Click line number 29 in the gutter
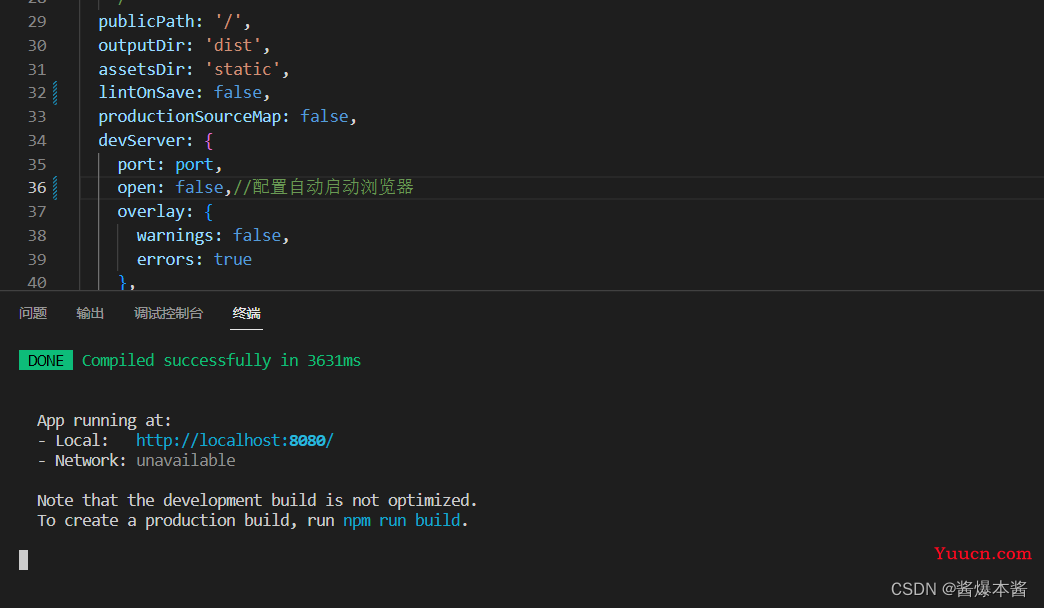Image resolution: width=1044 pixels, height=608 pixels. [37, 21]
